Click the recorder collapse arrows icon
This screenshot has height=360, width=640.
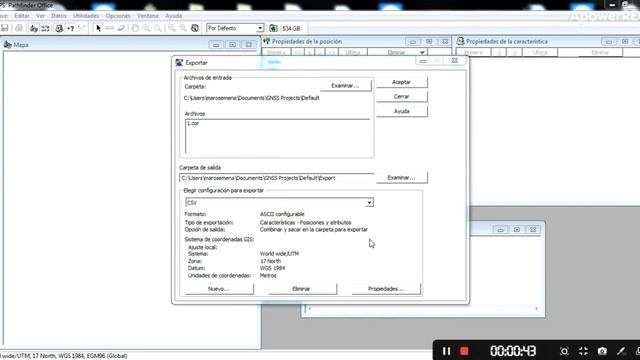click(x=583, y=351)
